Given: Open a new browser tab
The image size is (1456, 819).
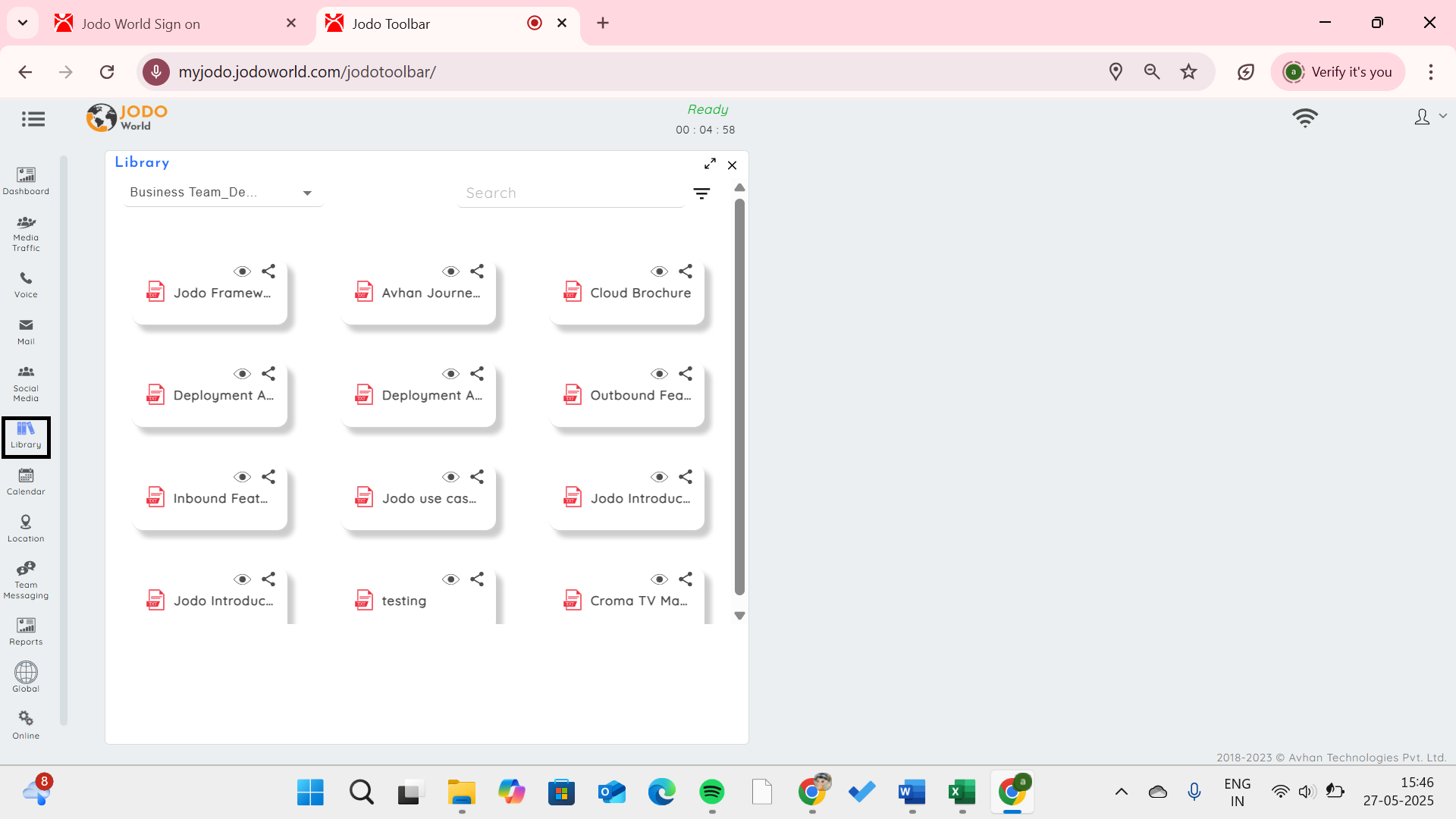Looking at the screenshot, I should tap(603, 23).
